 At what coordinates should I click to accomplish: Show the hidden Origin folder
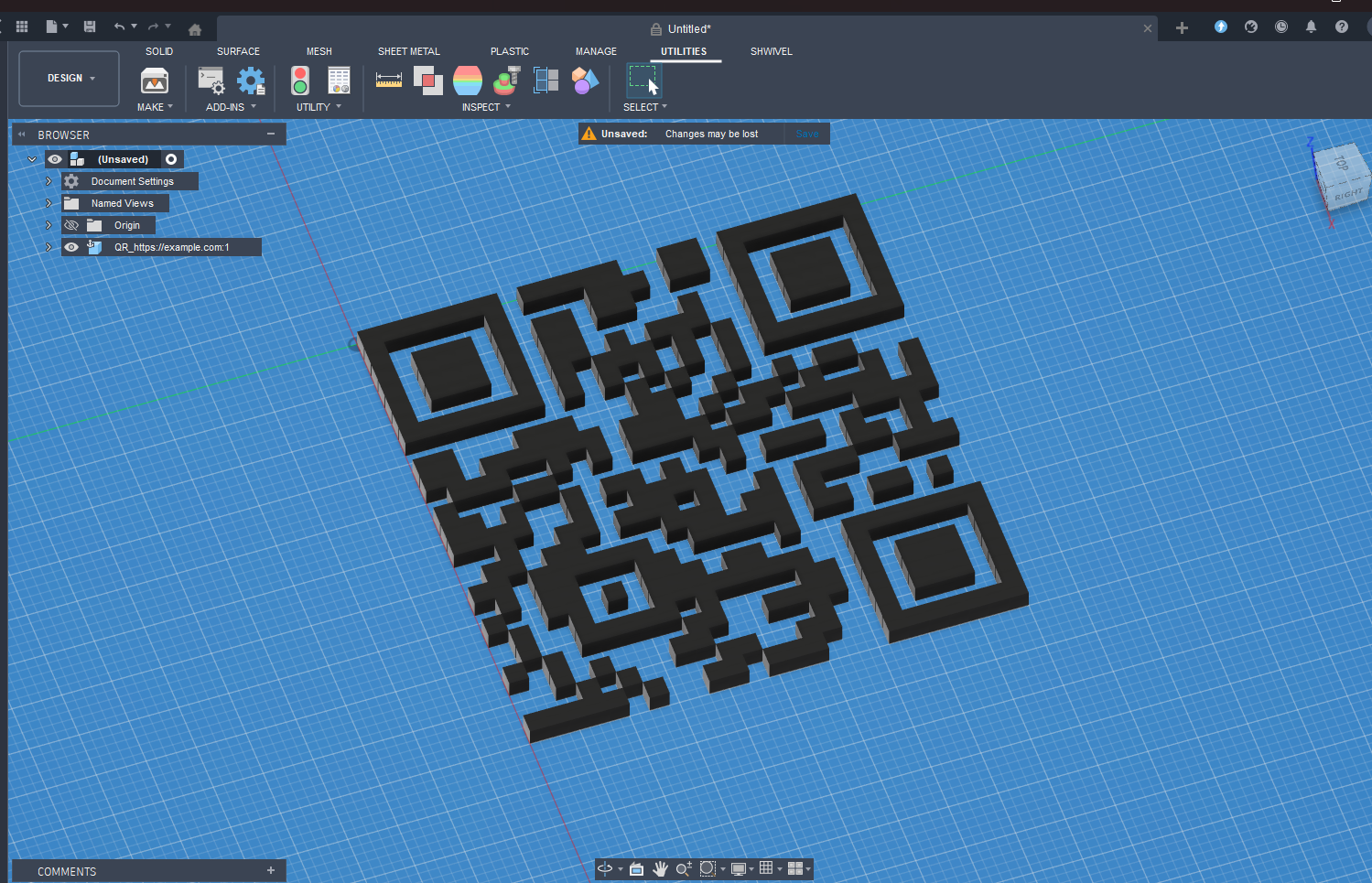point(71,225)
